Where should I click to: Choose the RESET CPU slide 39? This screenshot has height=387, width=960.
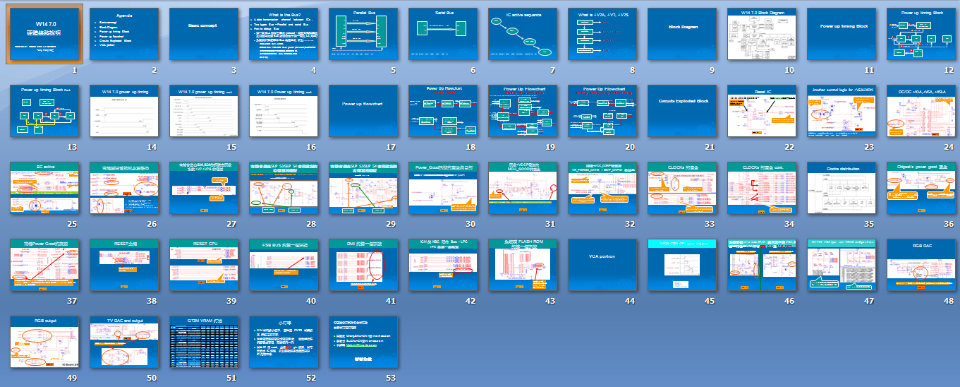(x=204, y=265)
